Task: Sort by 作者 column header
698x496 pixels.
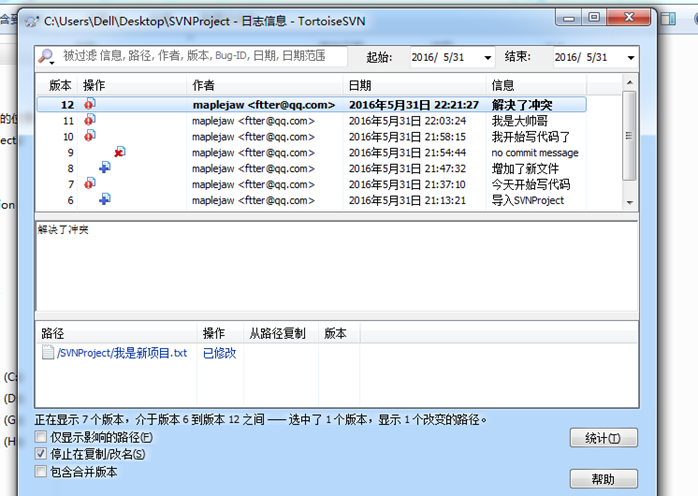Action: tap(264, 85)
